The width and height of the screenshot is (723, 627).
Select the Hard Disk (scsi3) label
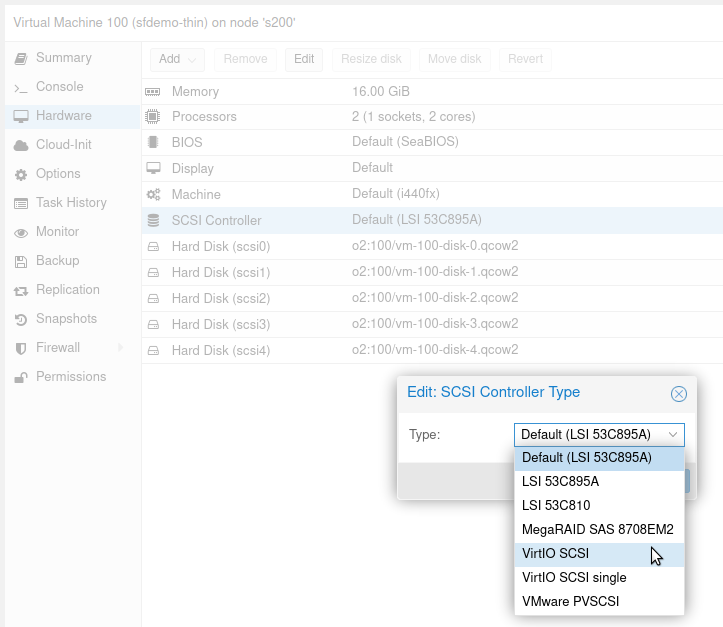[x=221, y=325]
